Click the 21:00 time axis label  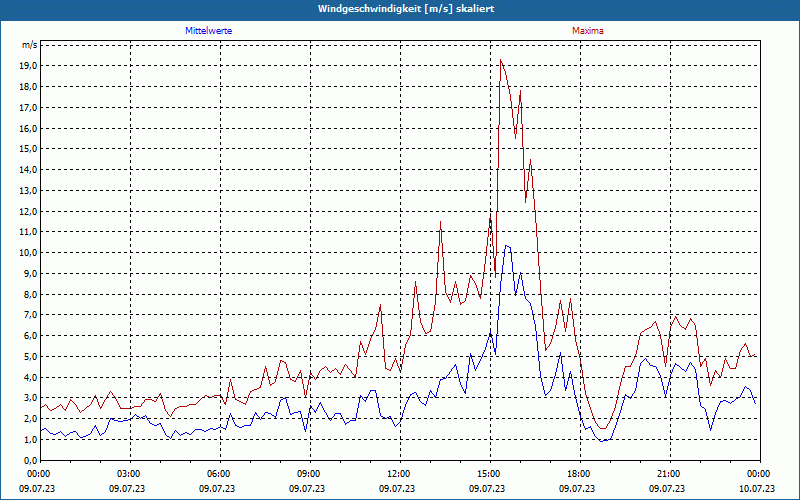click(x=668, y=474)
